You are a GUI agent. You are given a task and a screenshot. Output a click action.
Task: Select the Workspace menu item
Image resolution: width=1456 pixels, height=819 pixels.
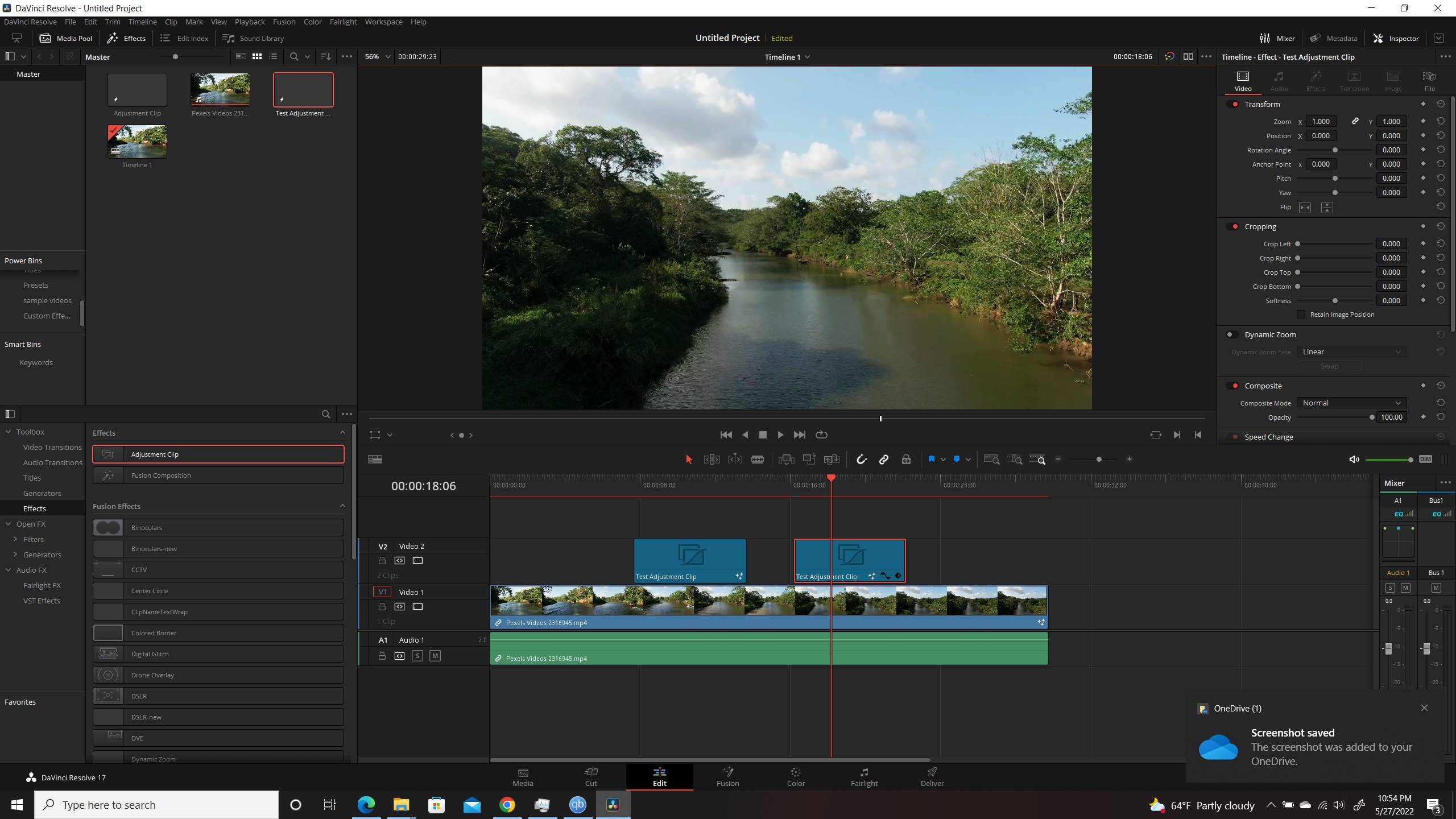click(384, 22)
